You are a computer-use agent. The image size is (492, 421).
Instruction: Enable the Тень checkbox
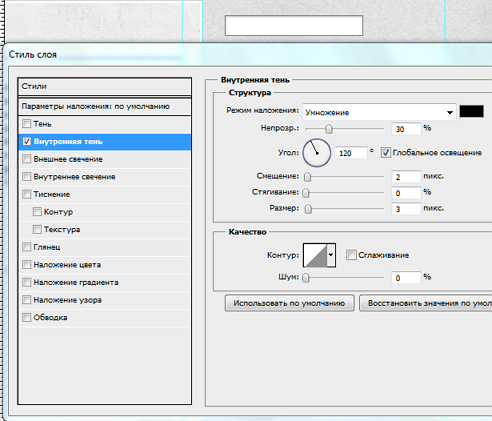tap(27, 124)
